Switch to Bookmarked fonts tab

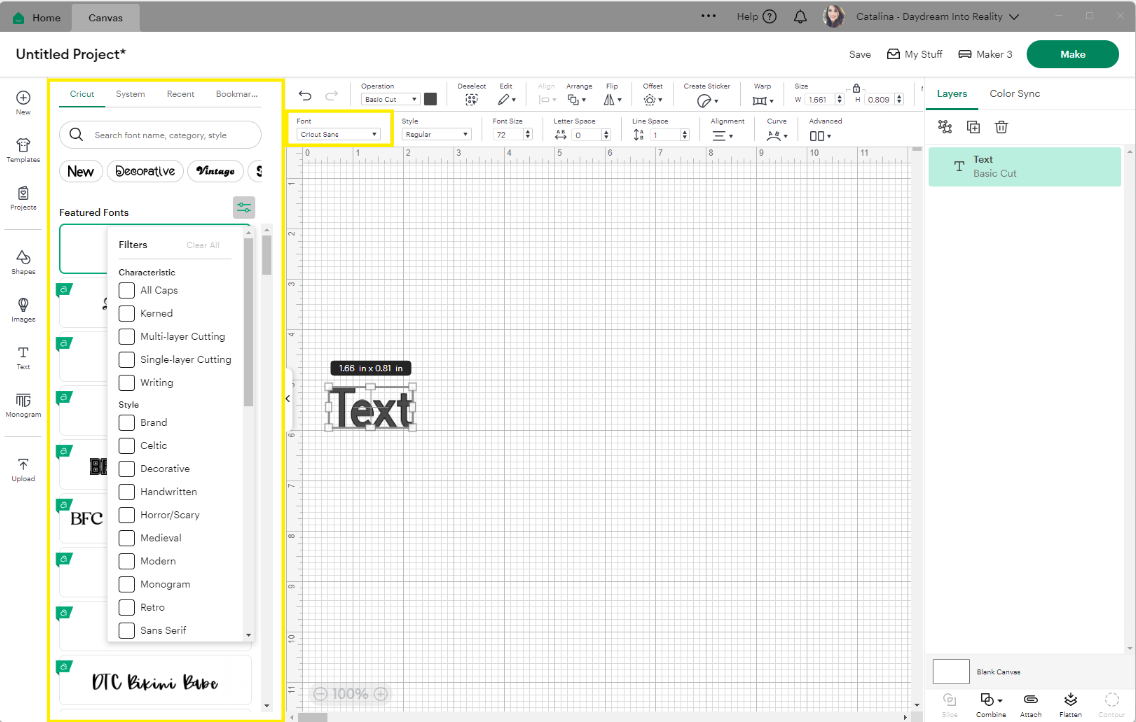pos(237,94)
